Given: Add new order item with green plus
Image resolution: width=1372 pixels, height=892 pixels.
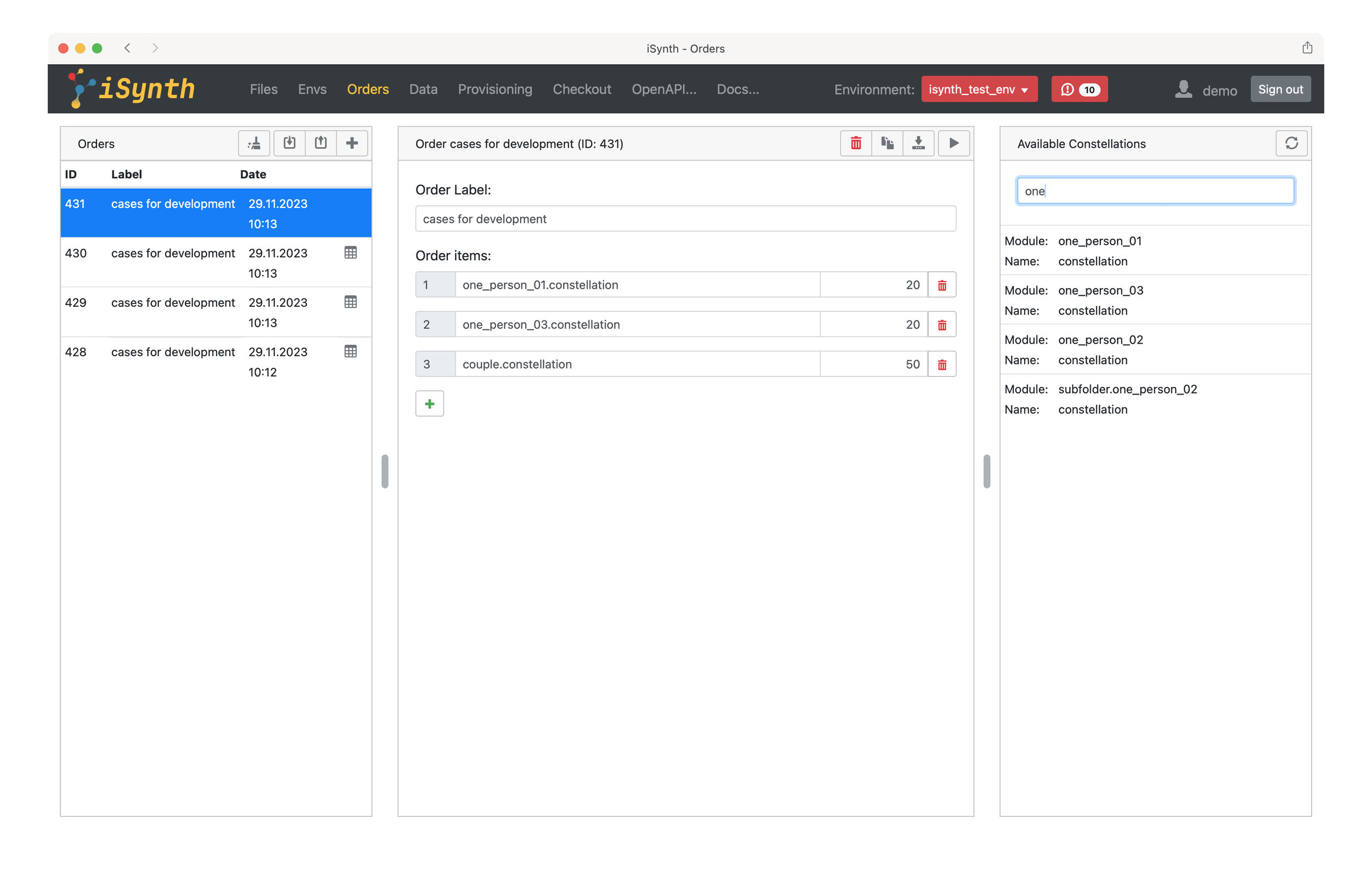Looking at the screenshot, I should (x=430, y=403).
